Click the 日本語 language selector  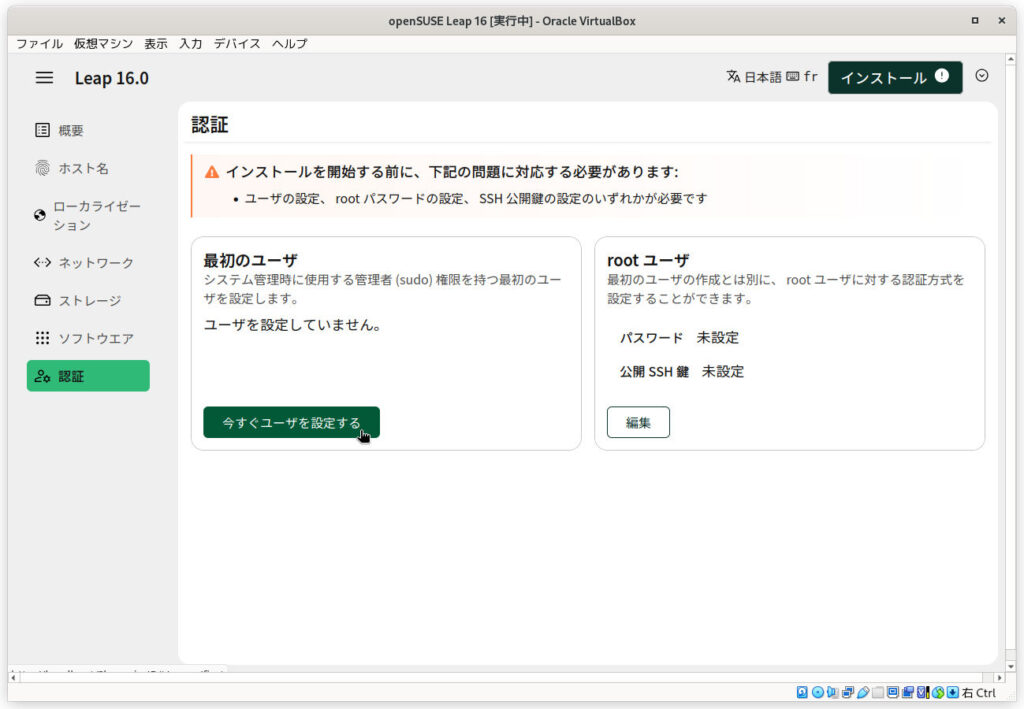pos(763,77)
